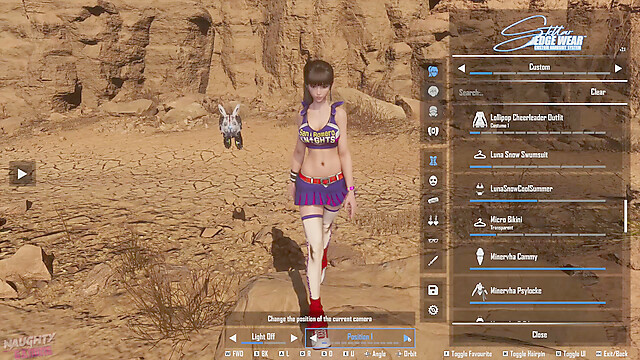Image resolution: width=640 pixels, height=360 pixels.
Task: Open settings gear in sidebar
Action: pyautogui.click(x=433, y=310)
